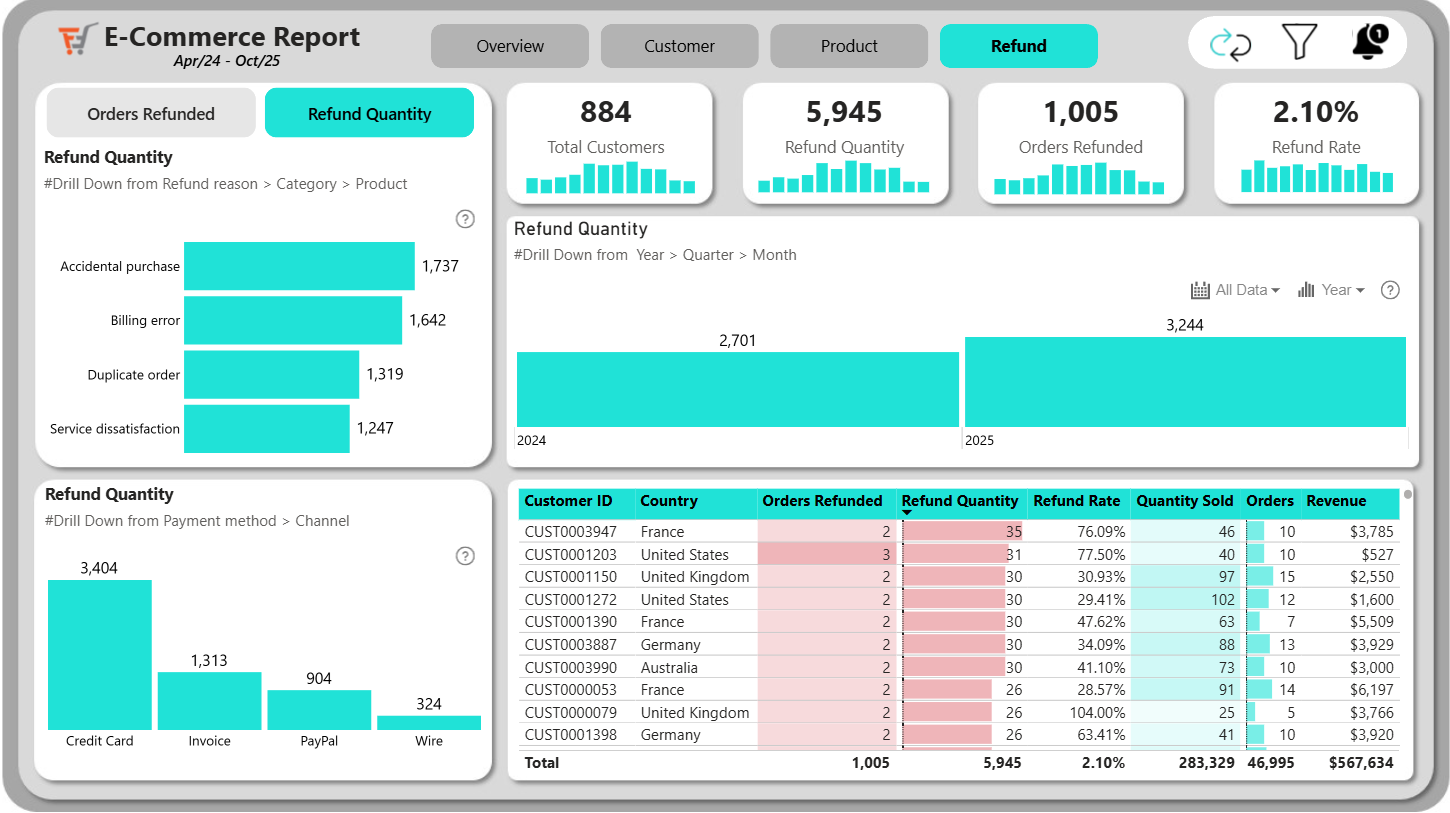Select the Refund tab
Image resolution: width=1450 pixels, height=813 pixels.
pos(1019,46)
